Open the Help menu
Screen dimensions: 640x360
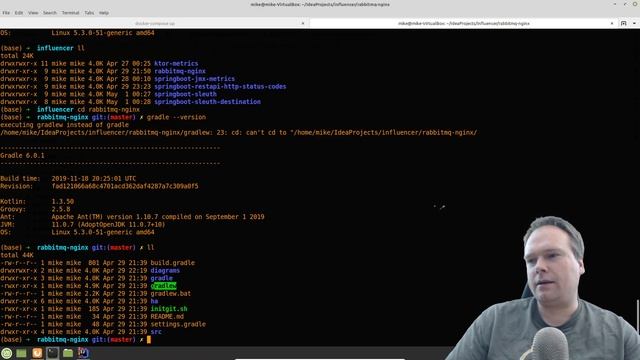(104, 13)
